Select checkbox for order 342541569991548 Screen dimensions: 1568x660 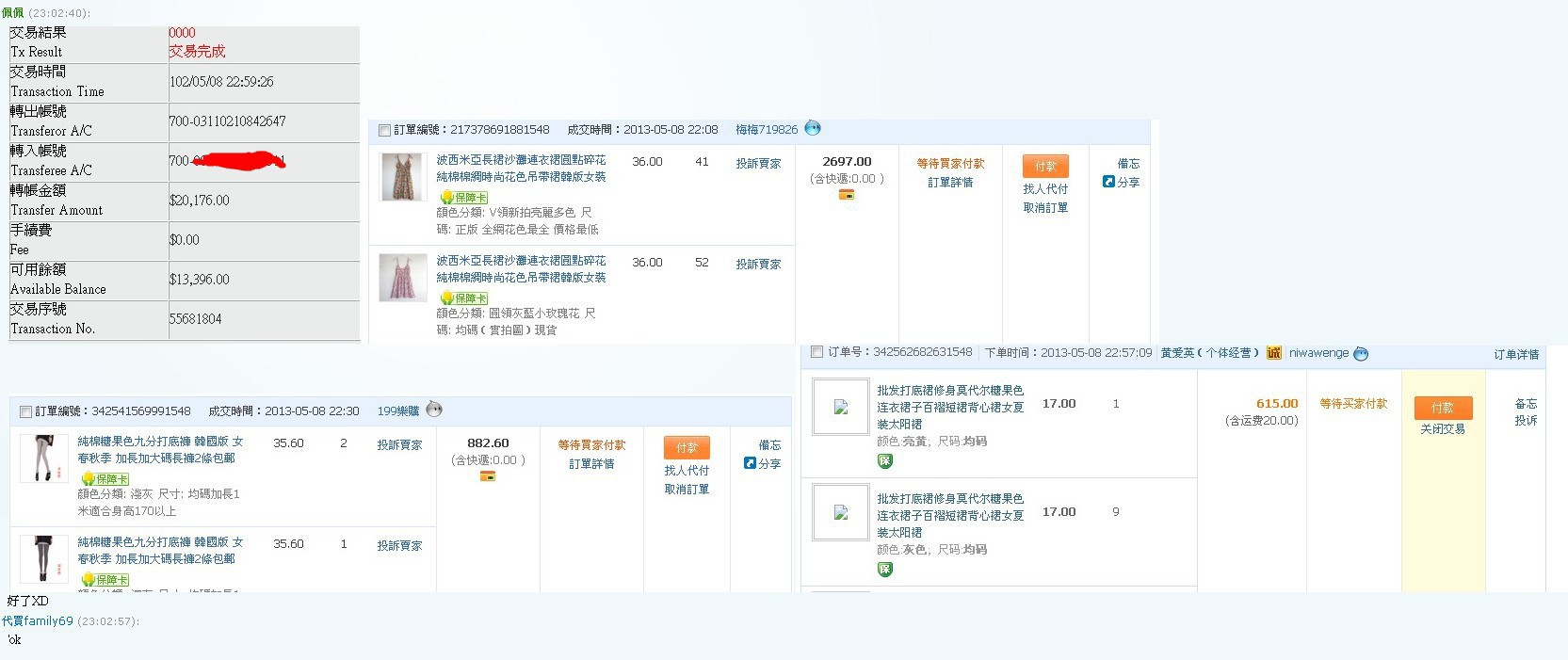pos(25,411)
